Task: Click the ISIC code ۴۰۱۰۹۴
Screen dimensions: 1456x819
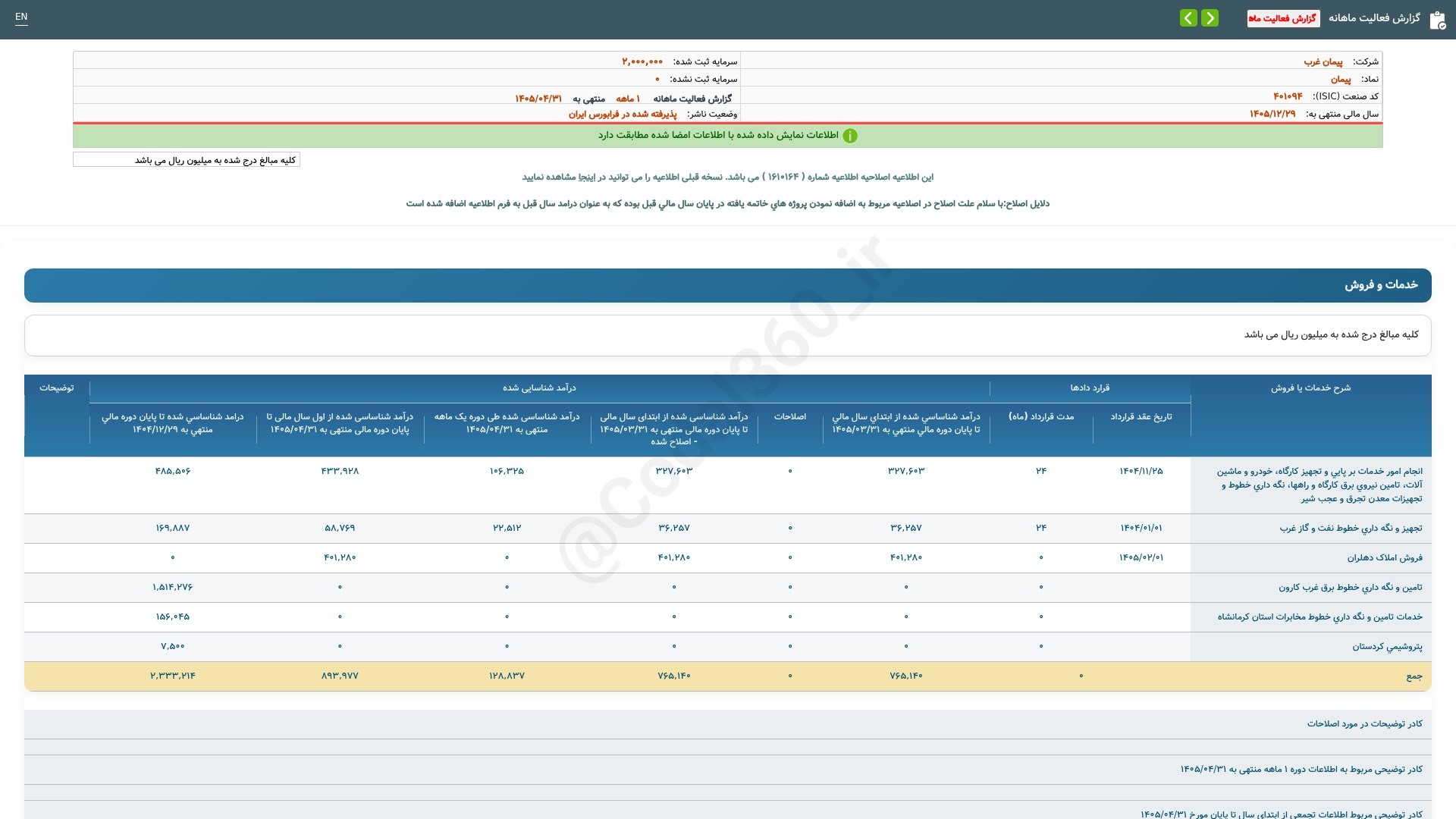Action: (x=1288, y=96)
